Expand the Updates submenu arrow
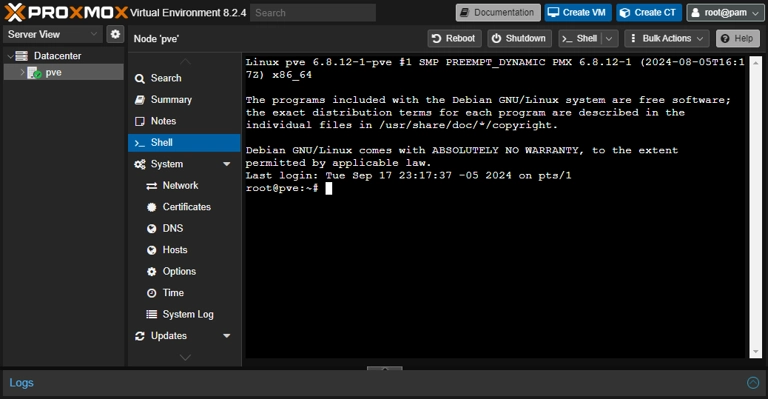The image size is (768, 399). pos(227,336)
